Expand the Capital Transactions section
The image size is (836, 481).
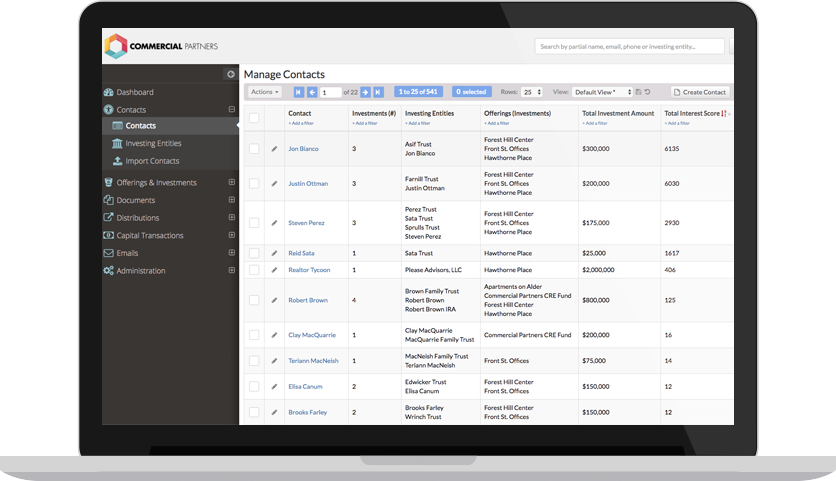(231, 235)
